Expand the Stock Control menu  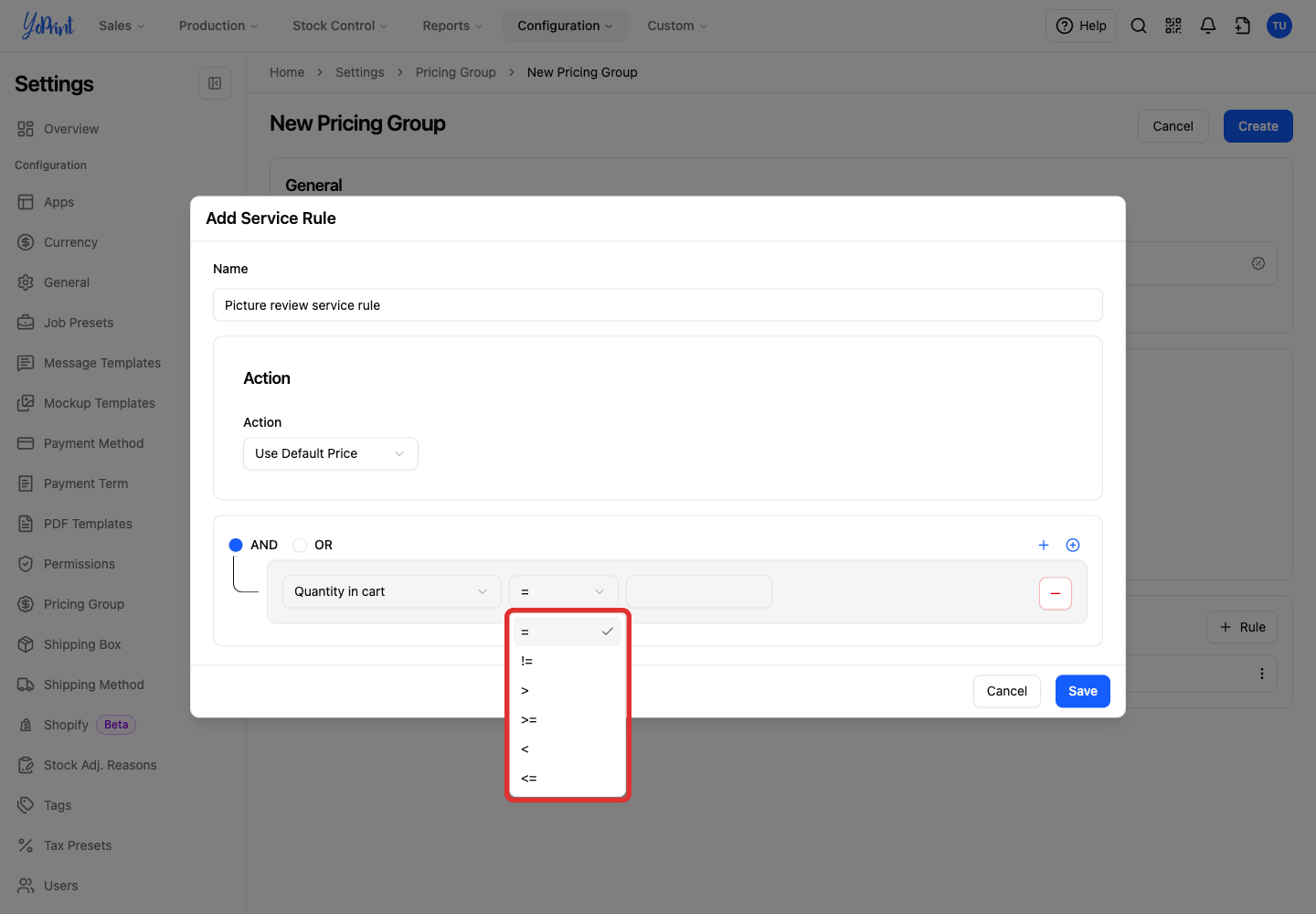(x=340, y=26)
